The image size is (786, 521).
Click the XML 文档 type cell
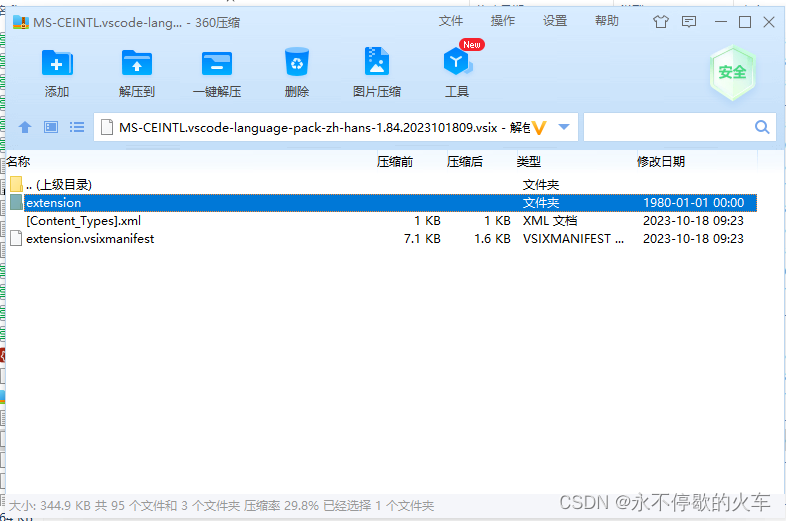point(550,221)
